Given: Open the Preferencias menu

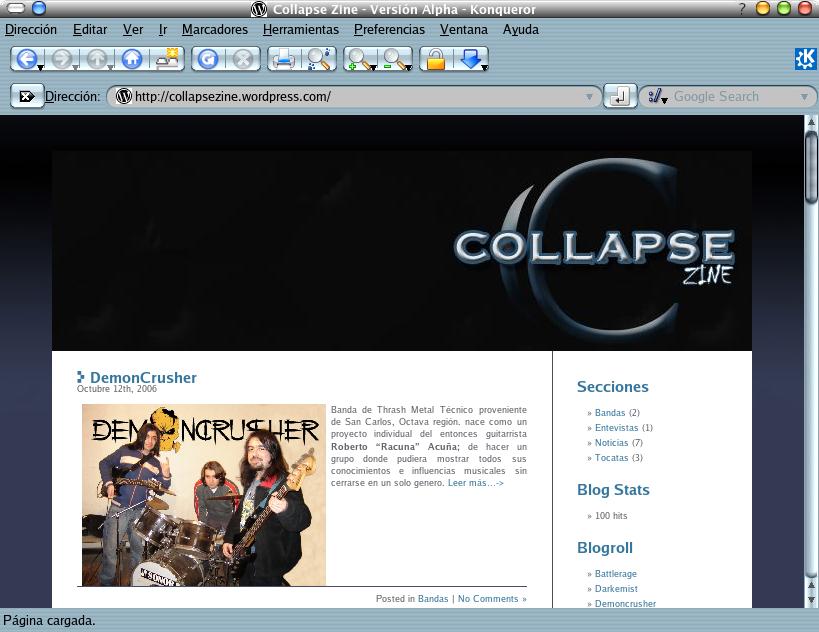Looking at the screenshot, I should [389, 30].
